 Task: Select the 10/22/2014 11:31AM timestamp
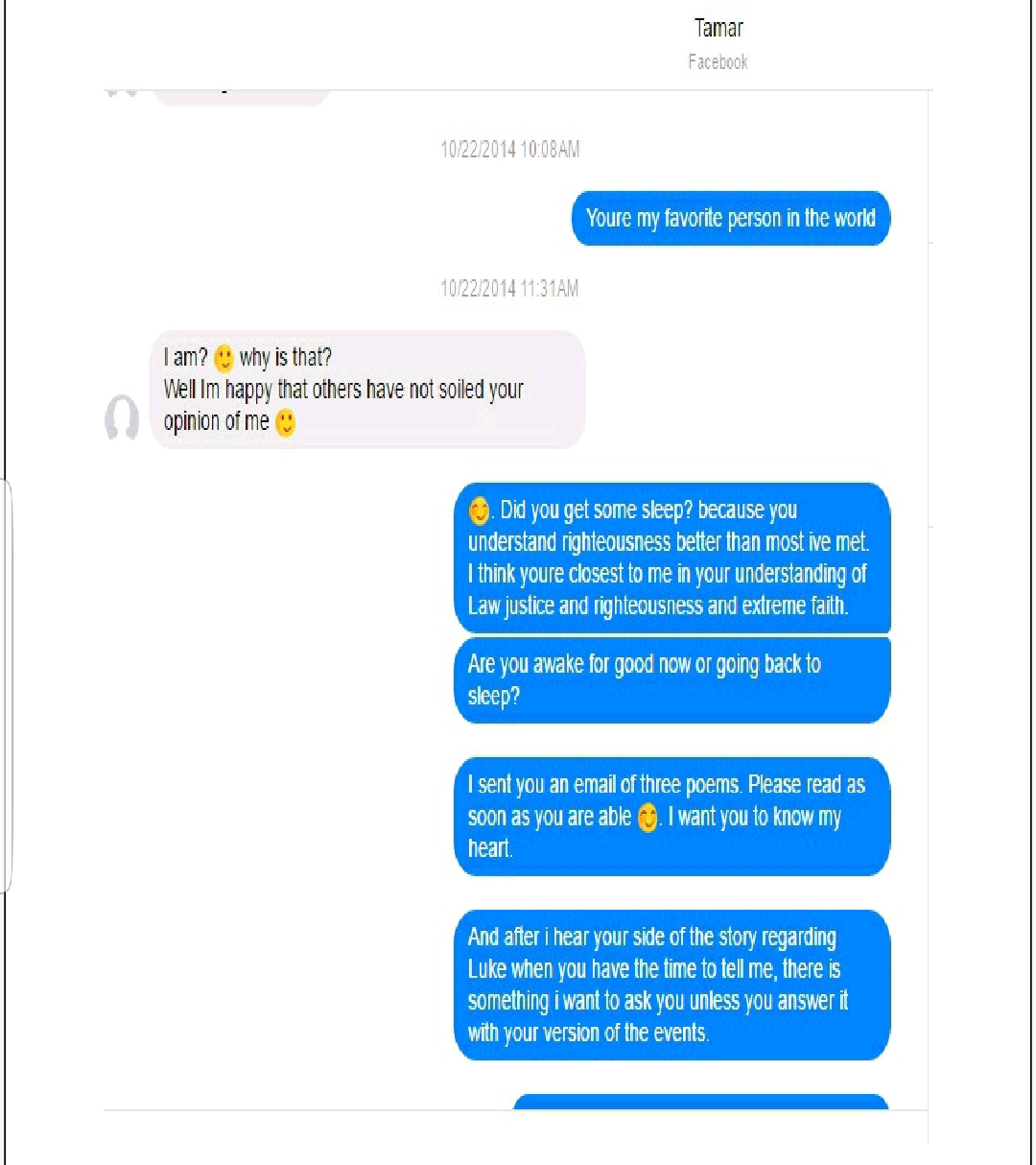point(509,288)
